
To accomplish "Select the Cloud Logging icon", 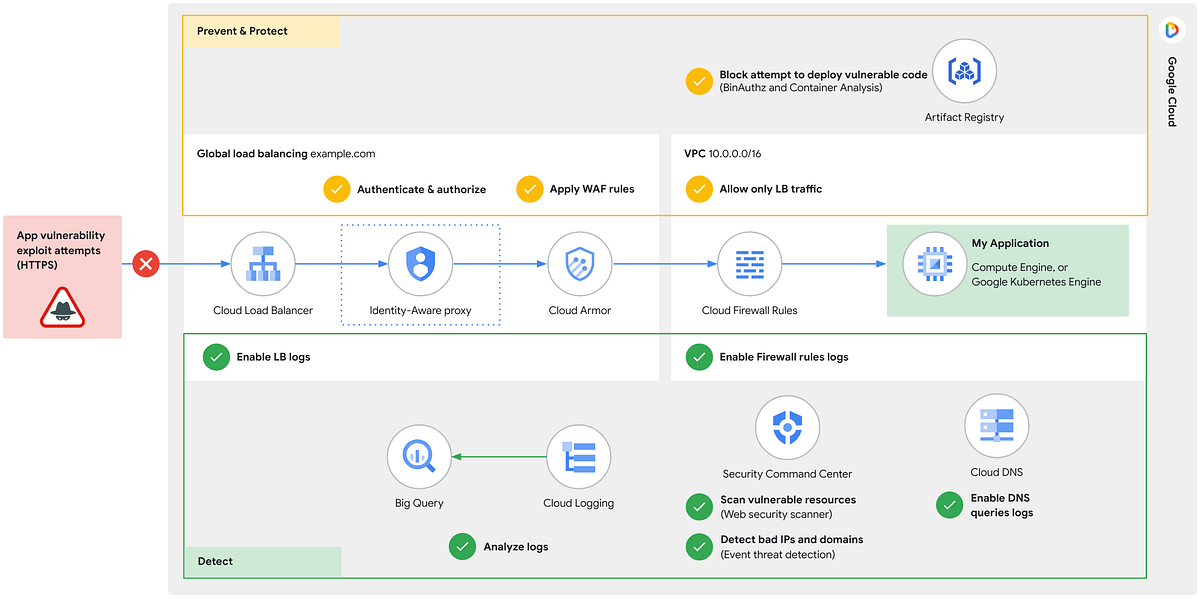I will tap(578, 456).
